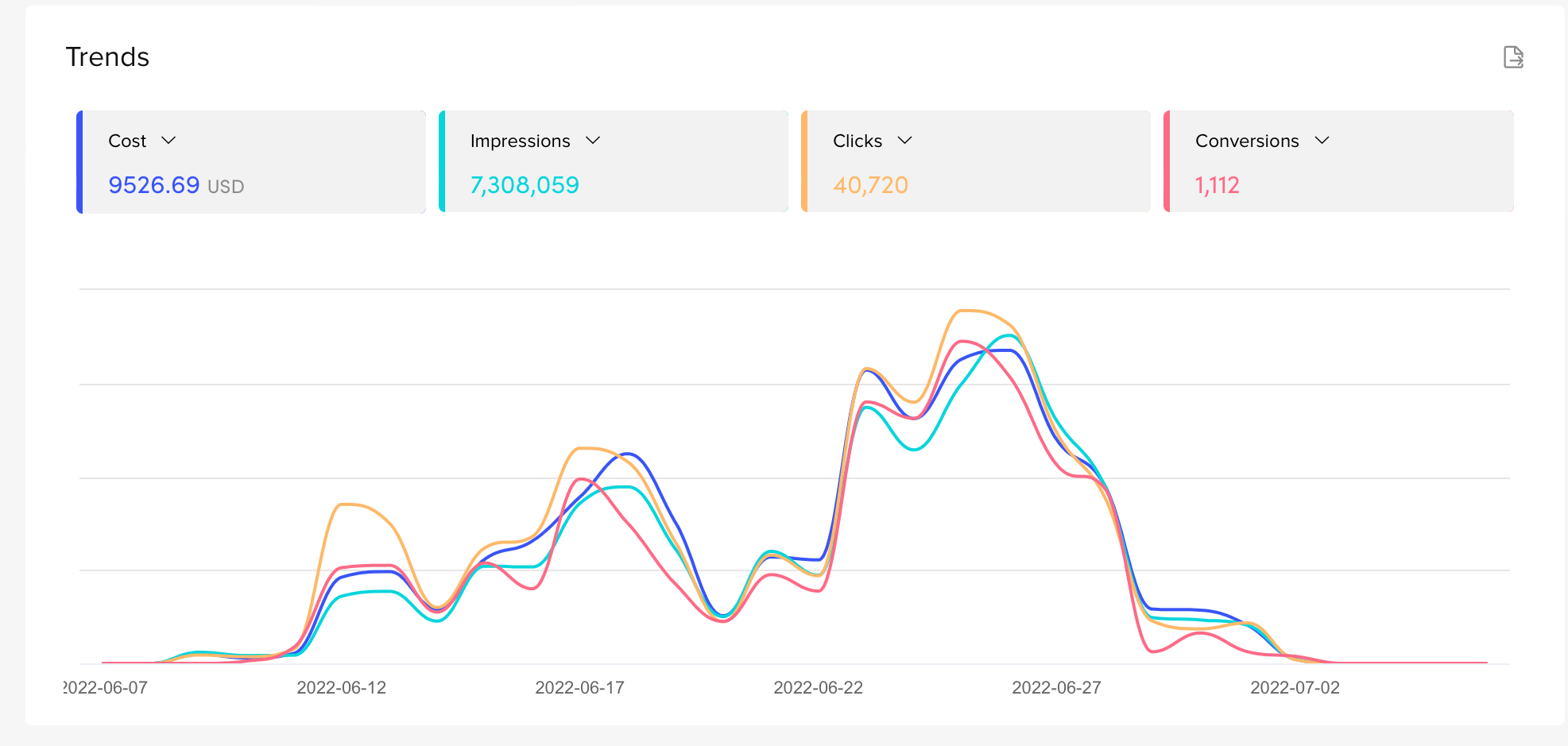Click the Trends section heading
This screenshot has height=746, width=1568.
tap(107, 57)
